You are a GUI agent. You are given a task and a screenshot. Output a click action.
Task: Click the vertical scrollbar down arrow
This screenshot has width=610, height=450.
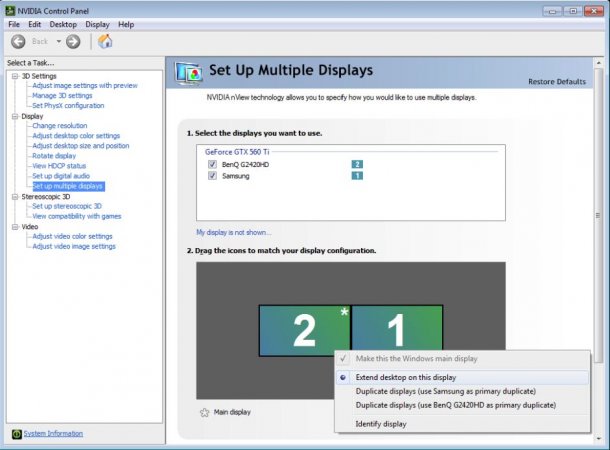pyautogui.click(x=598, y=439)
